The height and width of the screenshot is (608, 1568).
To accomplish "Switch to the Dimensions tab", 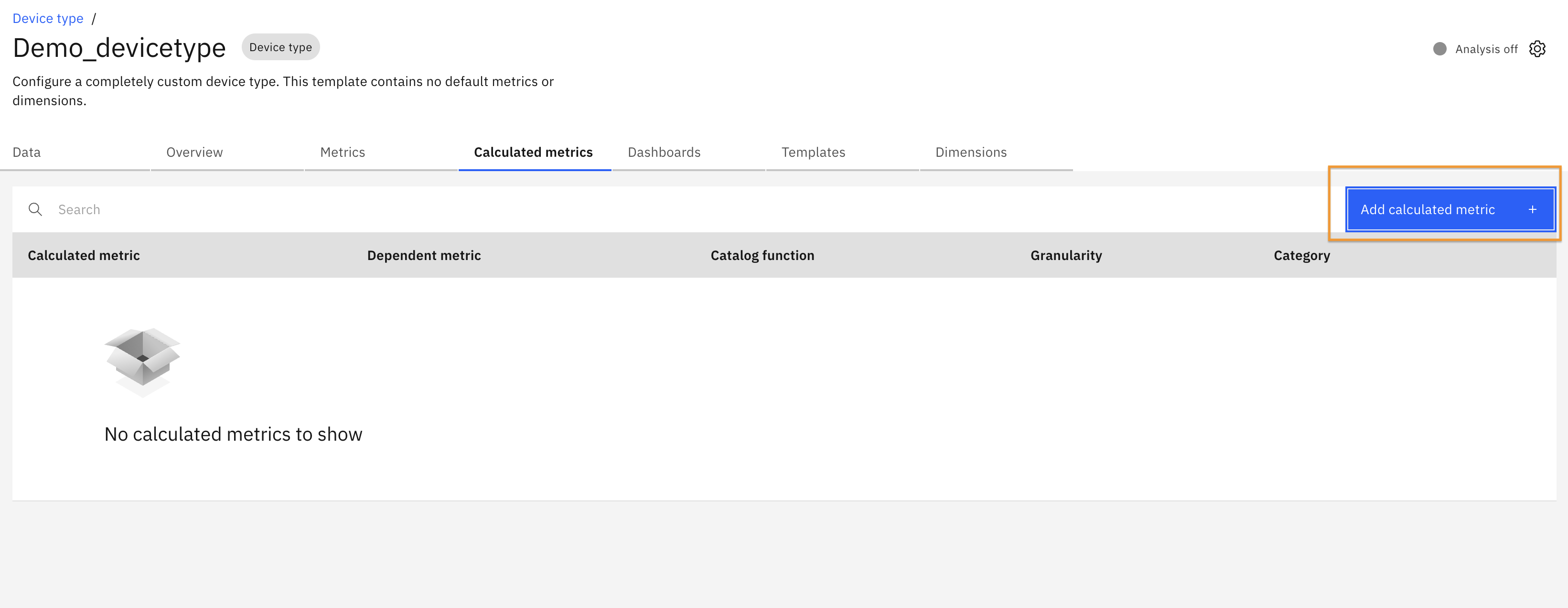I will pos(996,152).
